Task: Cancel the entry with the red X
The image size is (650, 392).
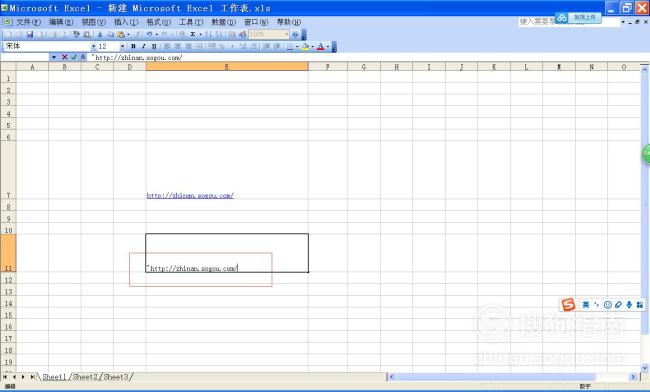Action: [64, 57]
